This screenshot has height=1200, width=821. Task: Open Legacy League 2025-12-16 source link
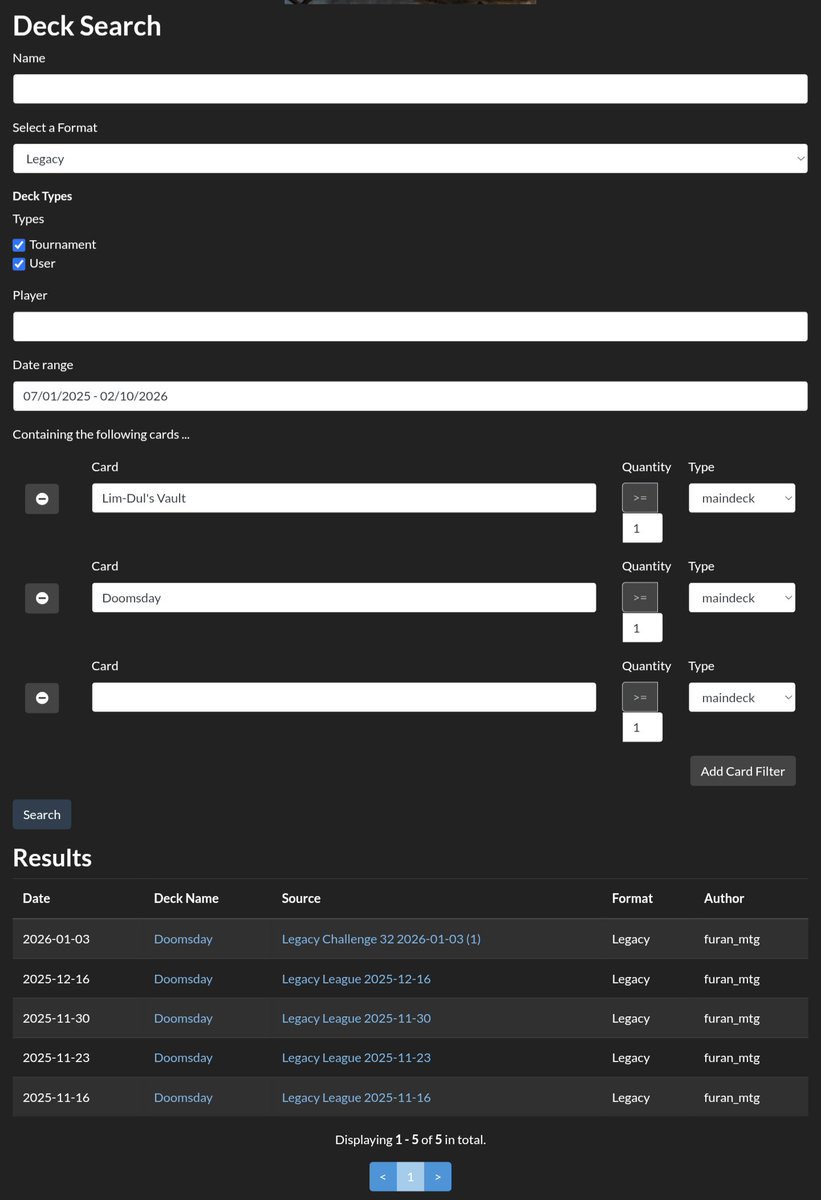click(x=356, y=979)
